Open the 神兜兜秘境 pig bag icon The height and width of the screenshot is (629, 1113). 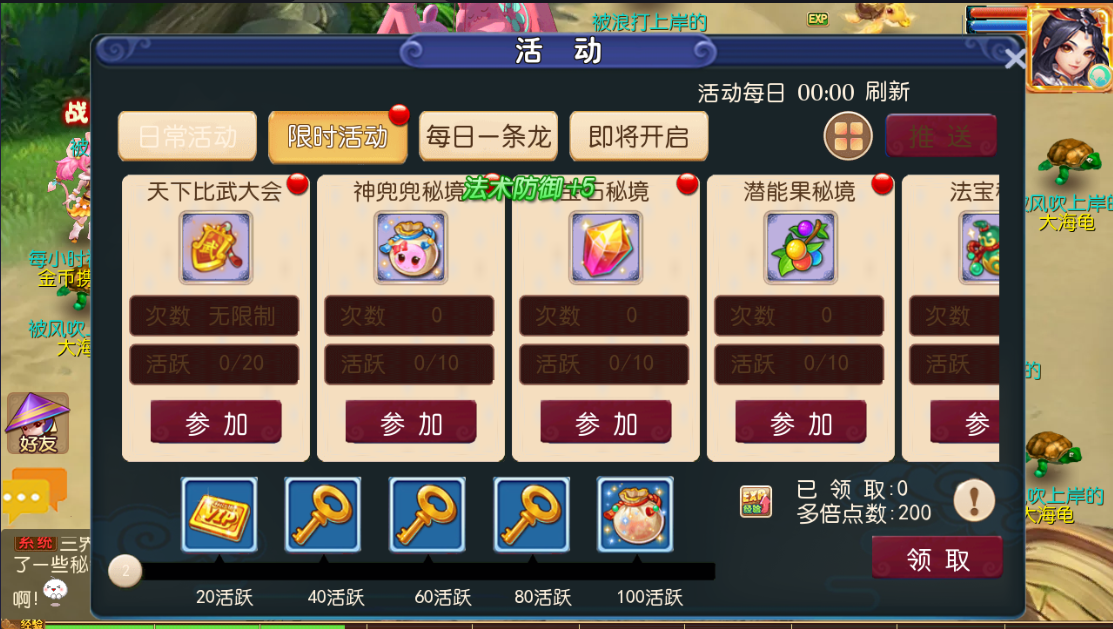(410, 248)
